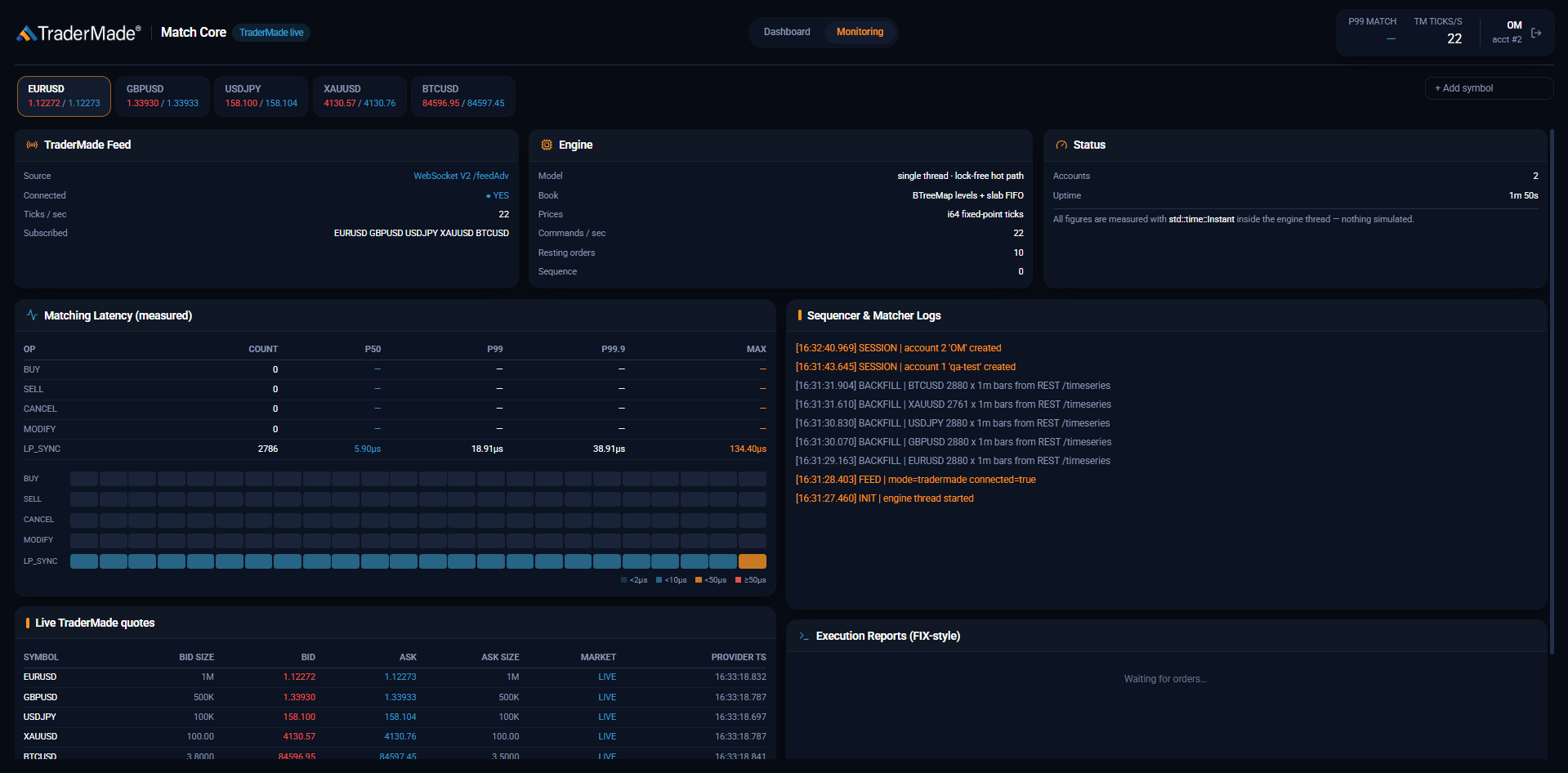Click the TM TICKS/S value 22

[1454, 38]
